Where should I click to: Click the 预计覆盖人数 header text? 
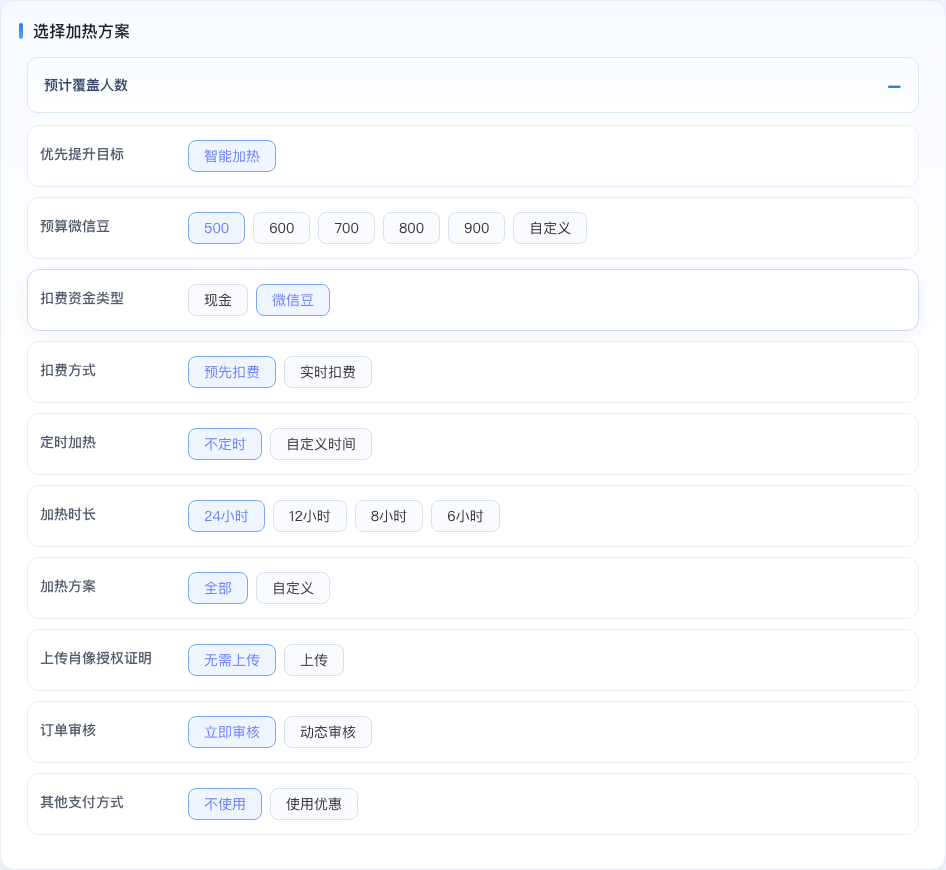point(86,85)
